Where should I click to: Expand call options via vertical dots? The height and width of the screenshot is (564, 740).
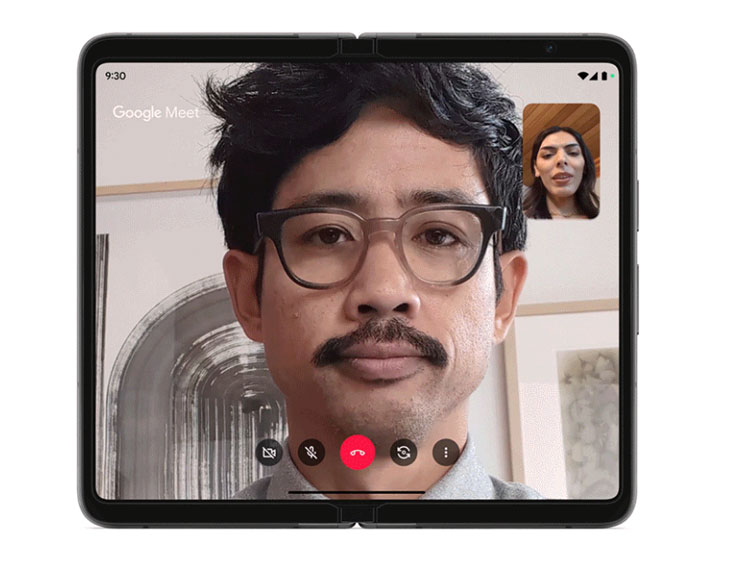click(x=446, y=452)
